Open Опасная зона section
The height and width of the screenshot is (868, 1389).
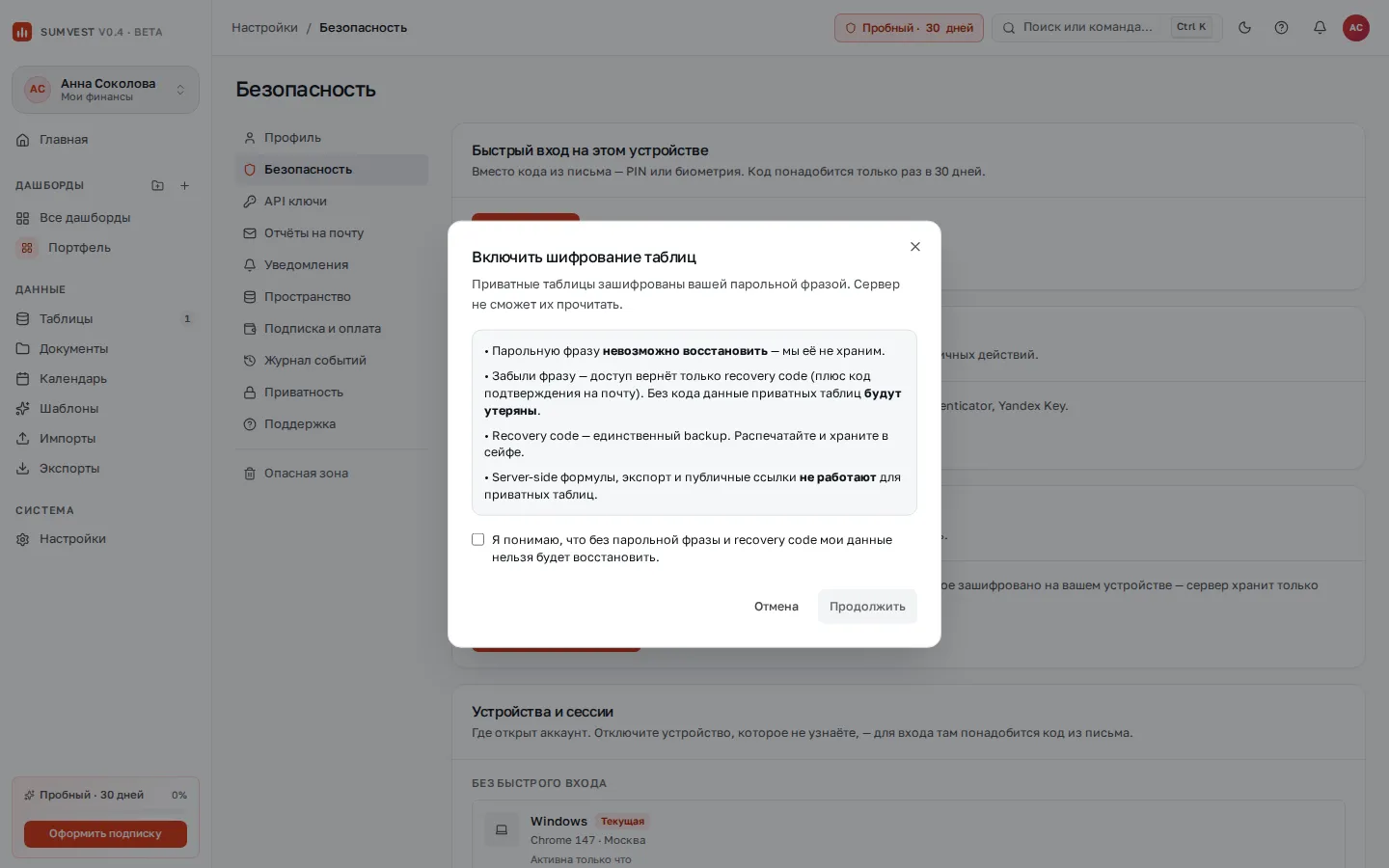click(332, 474)
